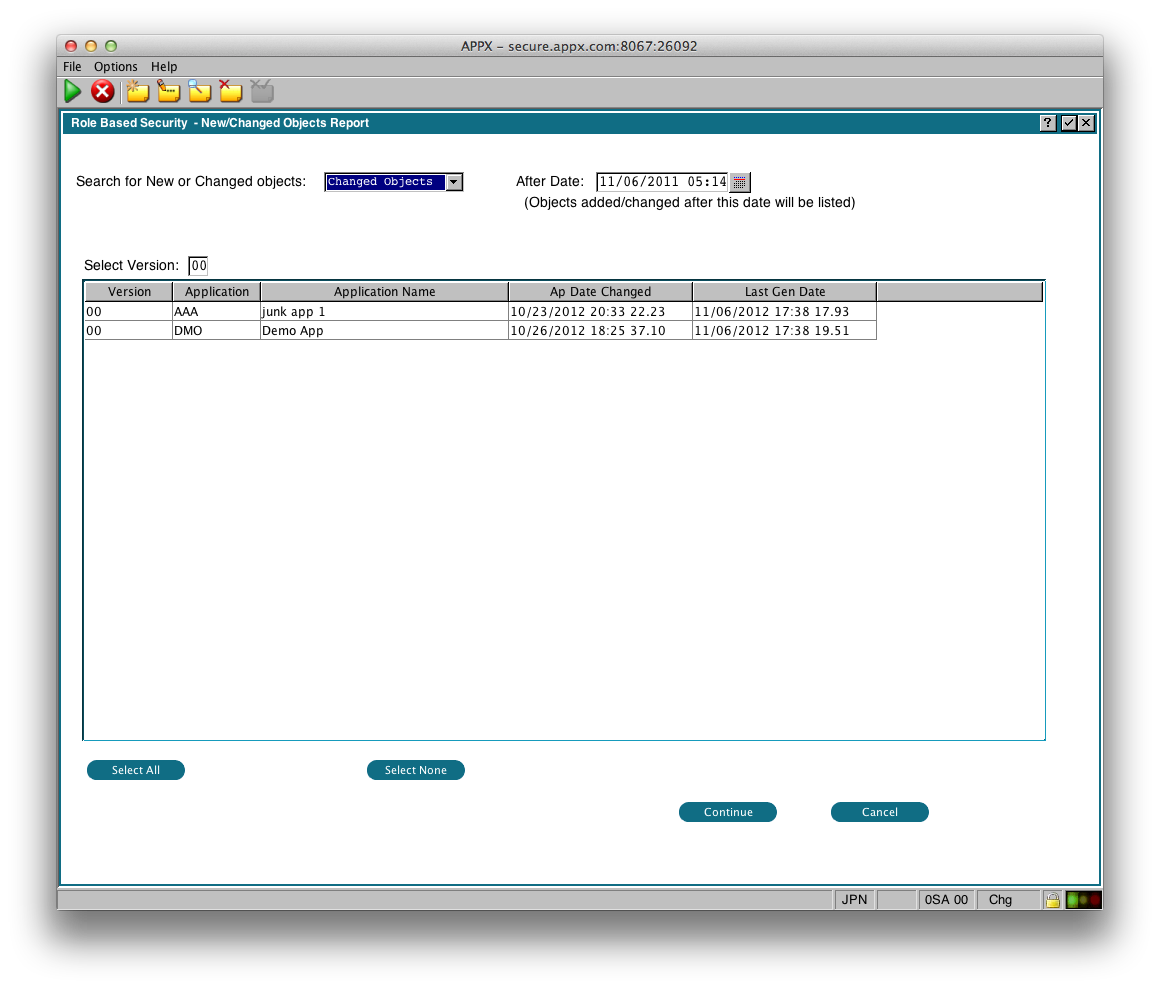1160x989 pixels.
Task: Click the red cancel X toolbar icon
Action: point(102,92)
